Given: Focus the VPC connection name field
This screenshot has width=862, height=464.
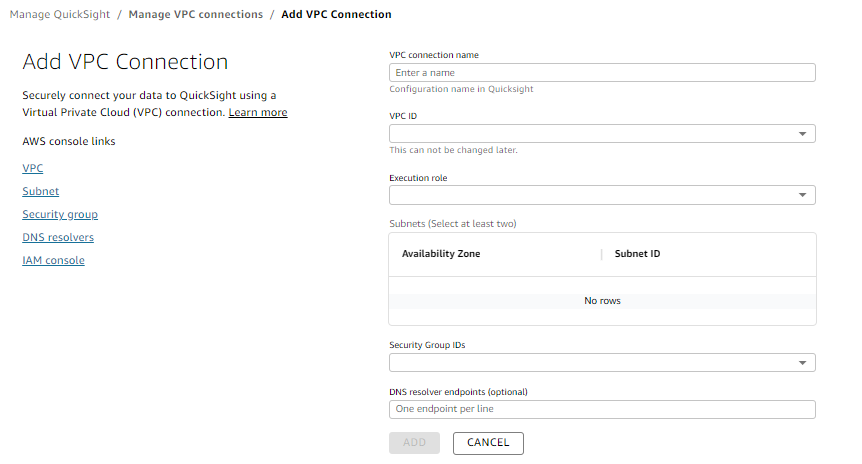Looking at the screenshot, I should coord(602,73).
